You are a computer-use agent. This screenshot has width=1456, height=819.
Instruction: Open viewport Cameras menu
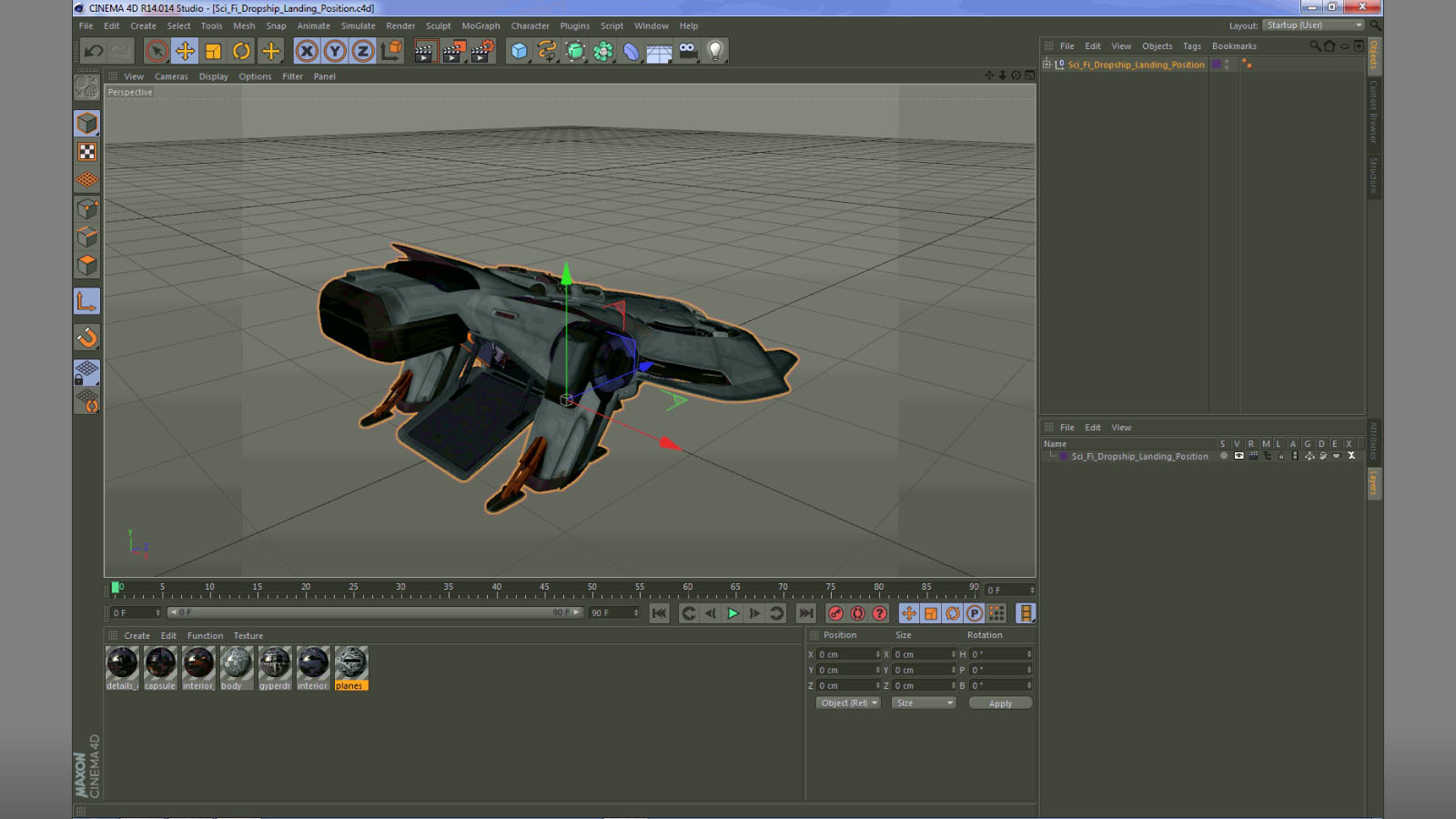click(x=171, y=76)
